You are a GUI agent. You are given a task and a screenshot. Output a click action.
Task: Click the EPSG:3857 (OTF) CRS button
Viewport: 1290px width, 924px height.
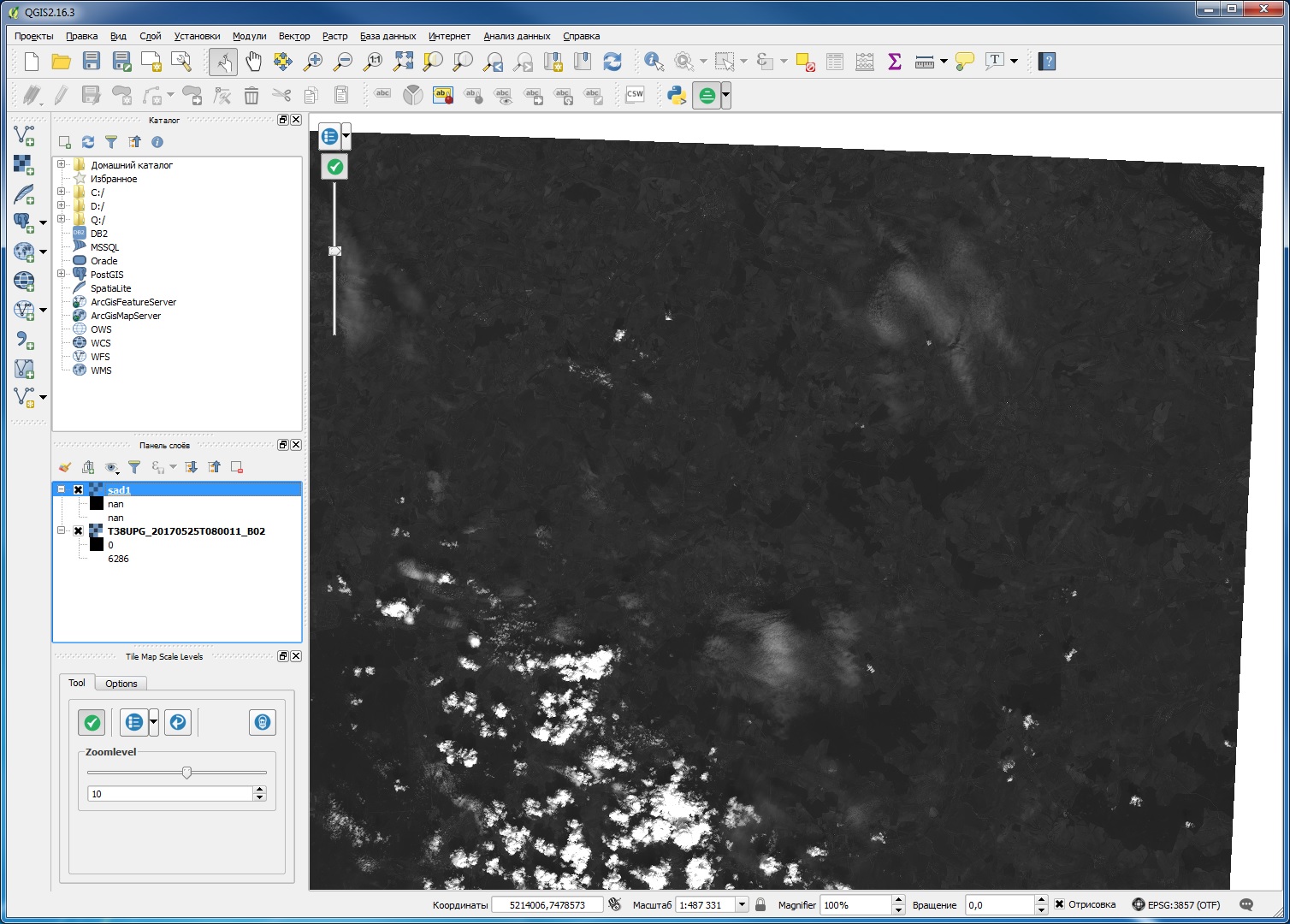click(x=1176, y=904)
